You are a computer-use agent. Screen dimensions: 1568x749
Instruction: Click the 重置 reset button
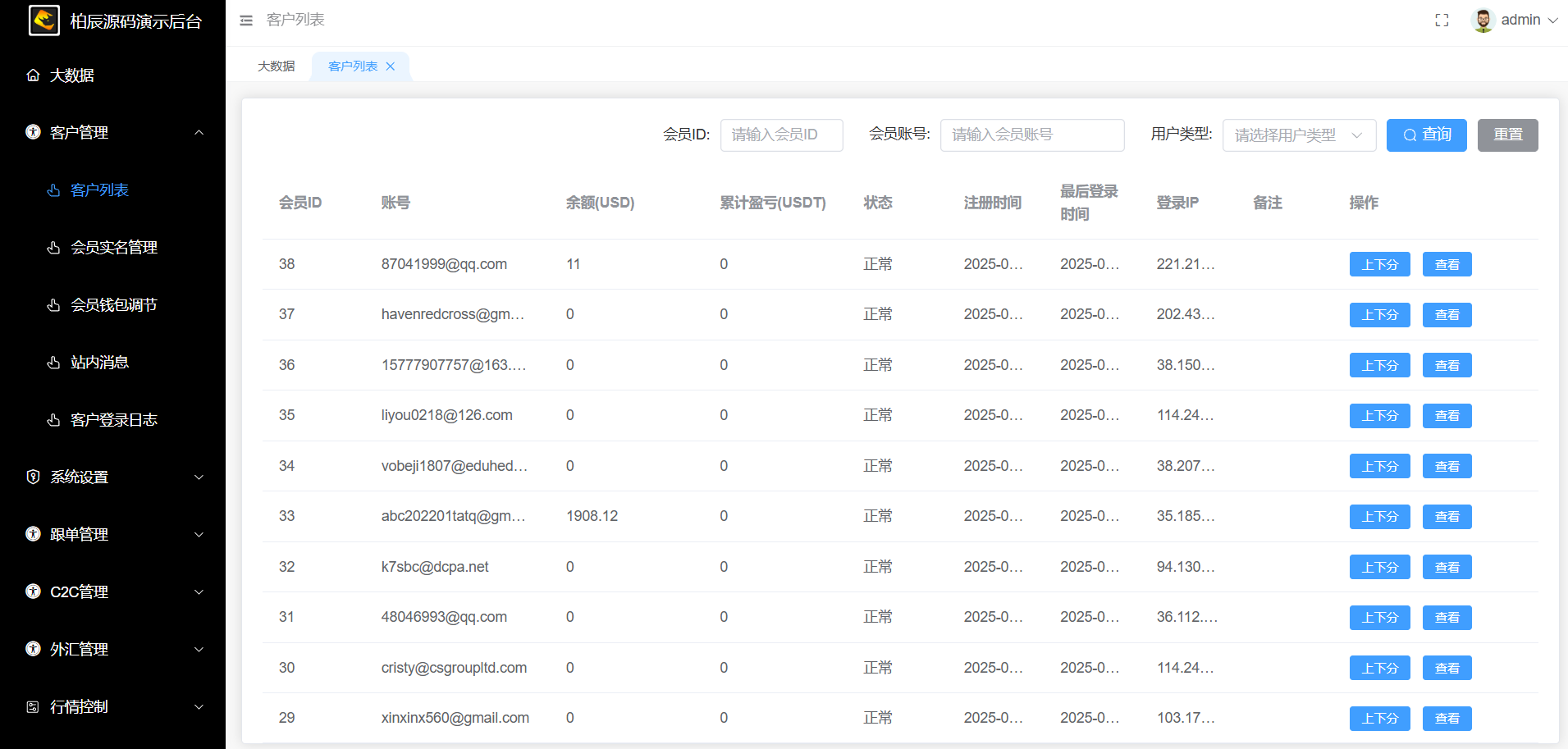1508,135
